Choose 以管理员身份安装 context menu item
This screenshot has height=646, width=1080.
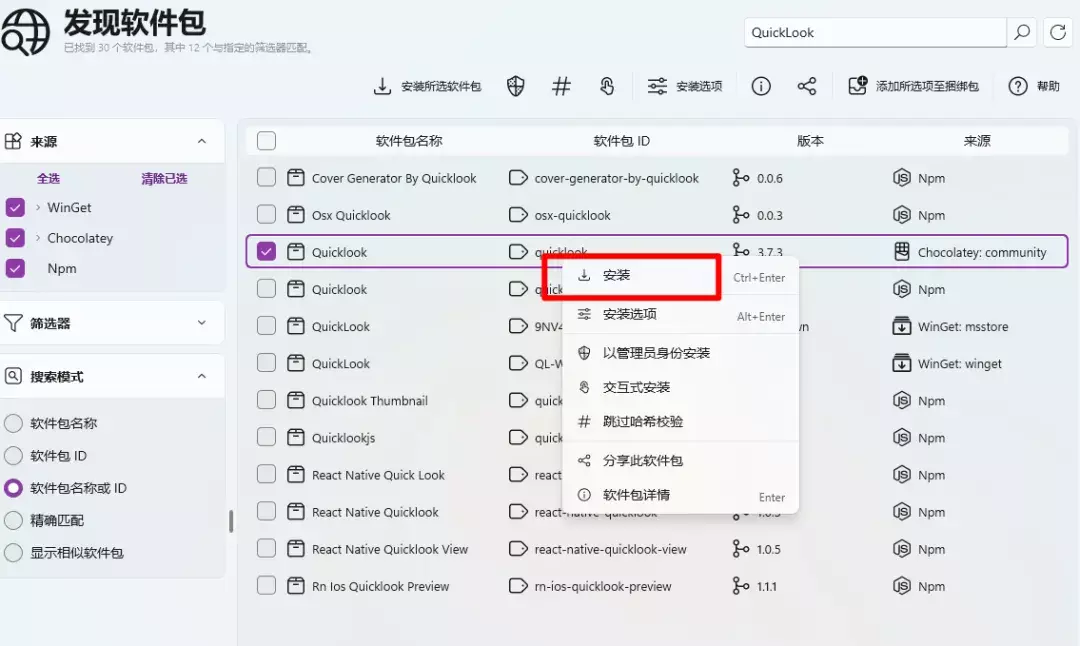click(681, 353)
